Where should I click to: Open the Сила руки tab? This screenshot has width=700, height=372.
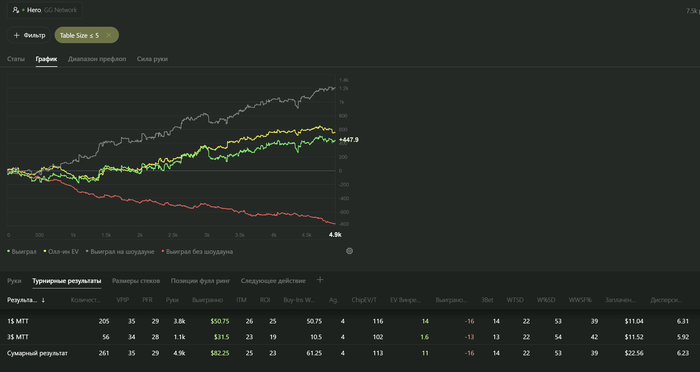point(152,59)
